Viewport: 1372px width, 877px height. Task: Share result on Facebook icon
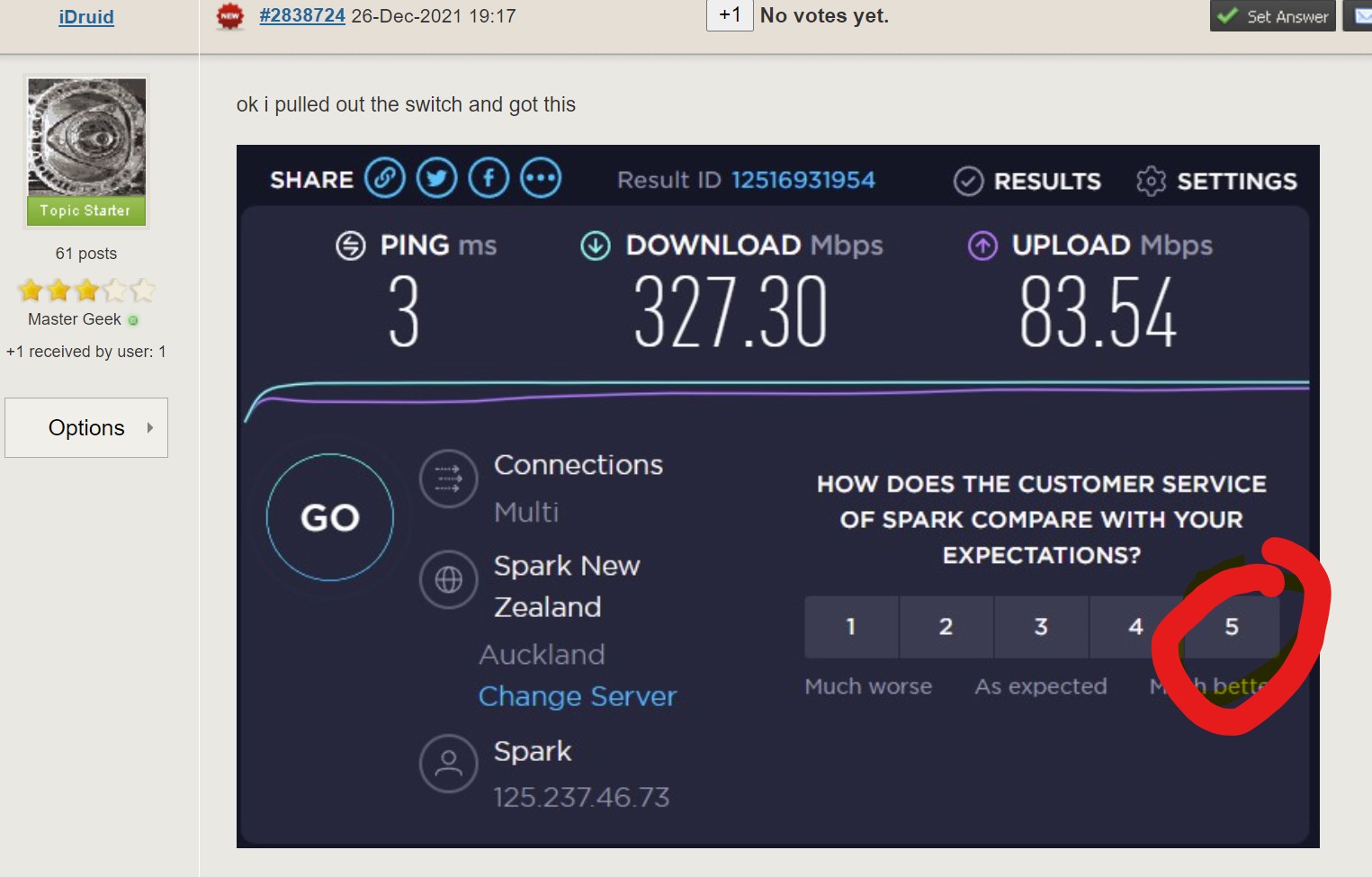(x=489, y=178)
